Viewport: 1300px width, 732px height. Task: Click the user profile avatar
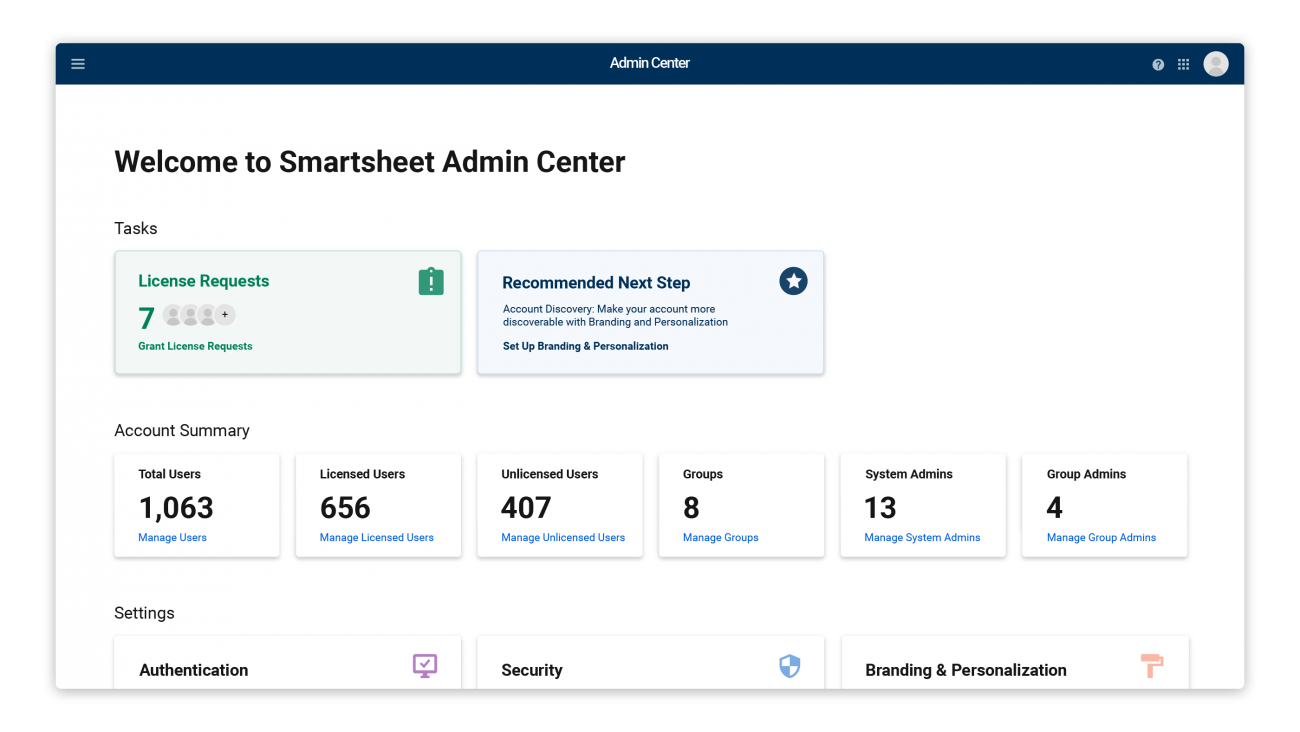click(1215, 63)
